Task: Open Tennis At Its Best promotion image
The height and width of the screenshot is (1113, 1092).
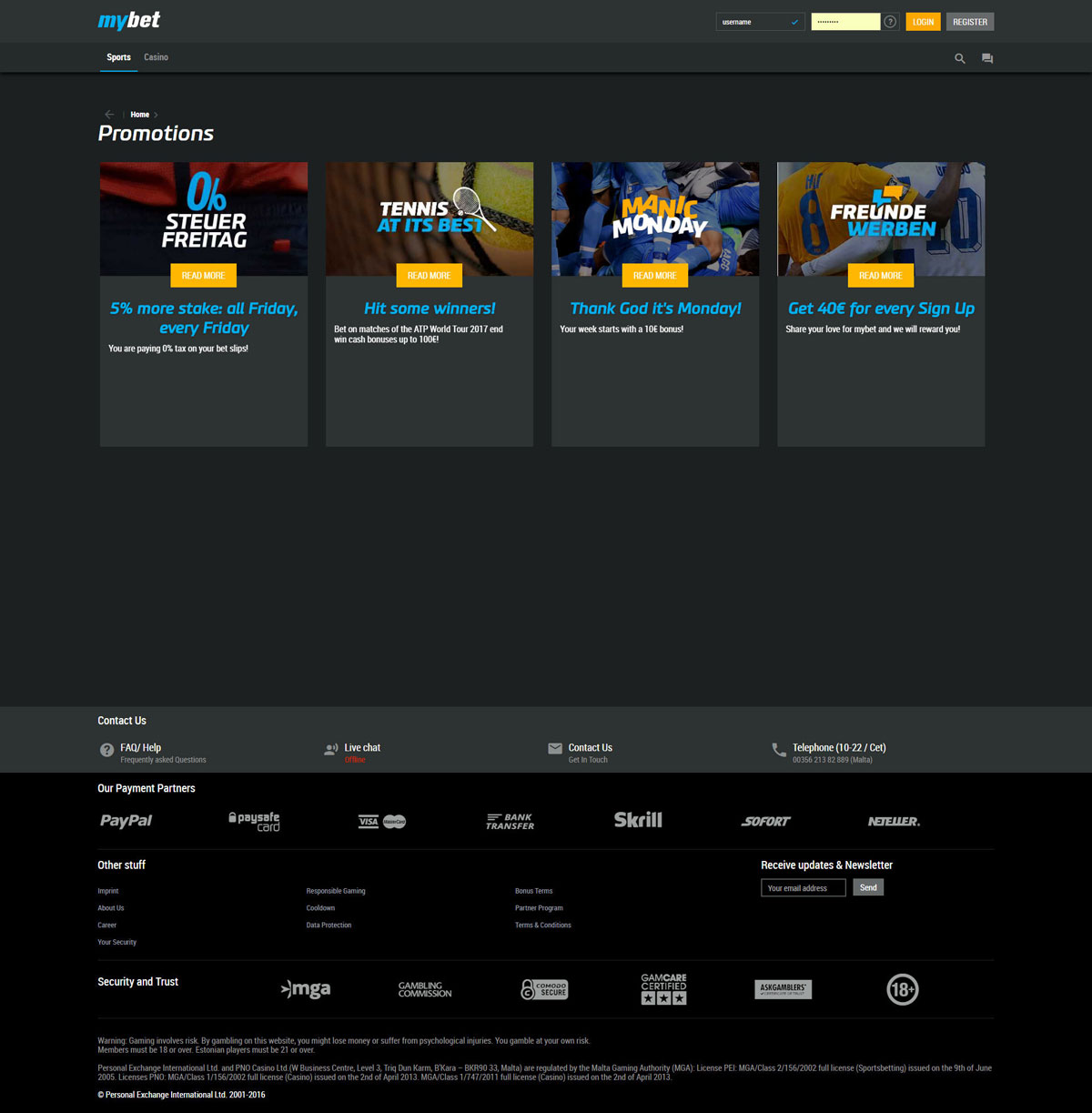Action: coord(430,219)
